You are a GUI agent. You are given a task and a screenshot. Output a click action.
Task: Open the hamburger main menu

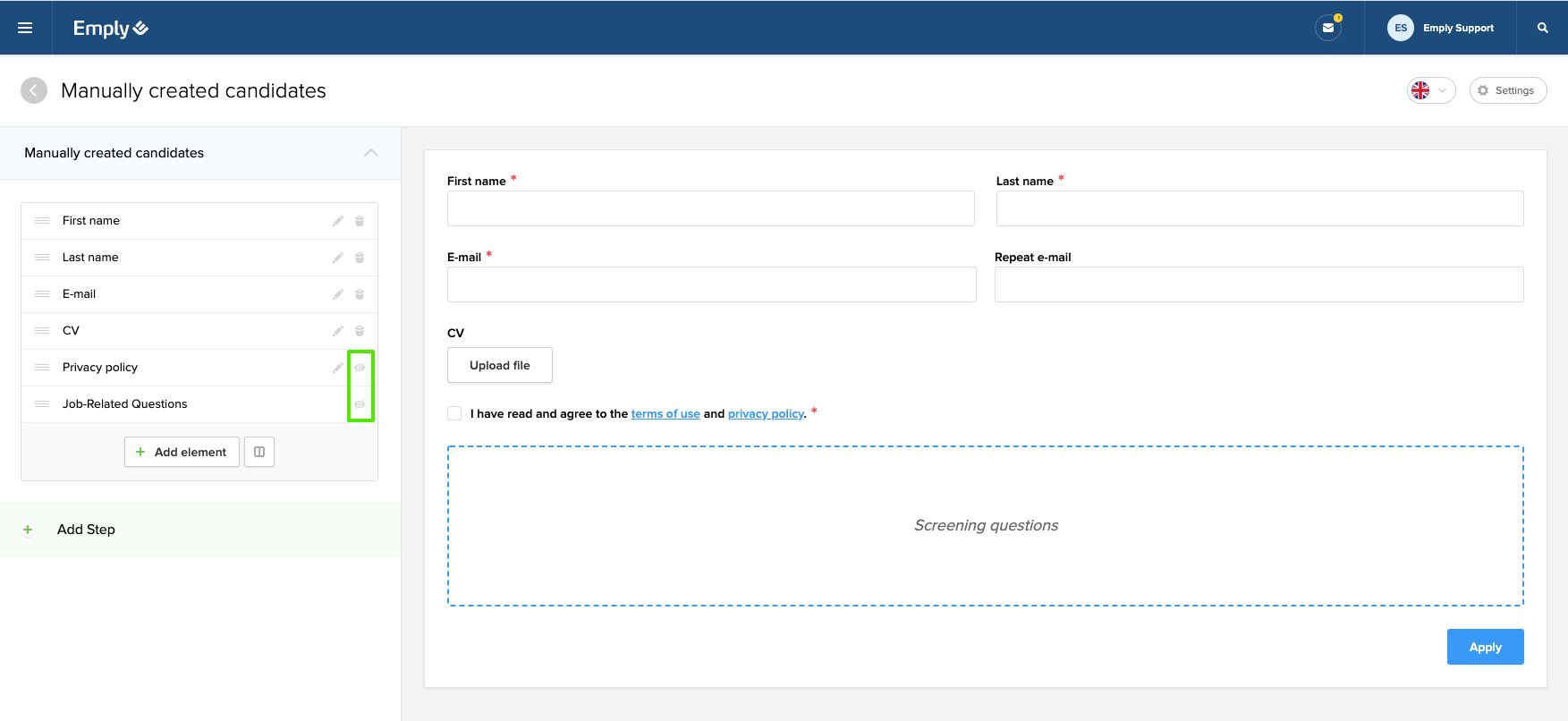point(25,28)
